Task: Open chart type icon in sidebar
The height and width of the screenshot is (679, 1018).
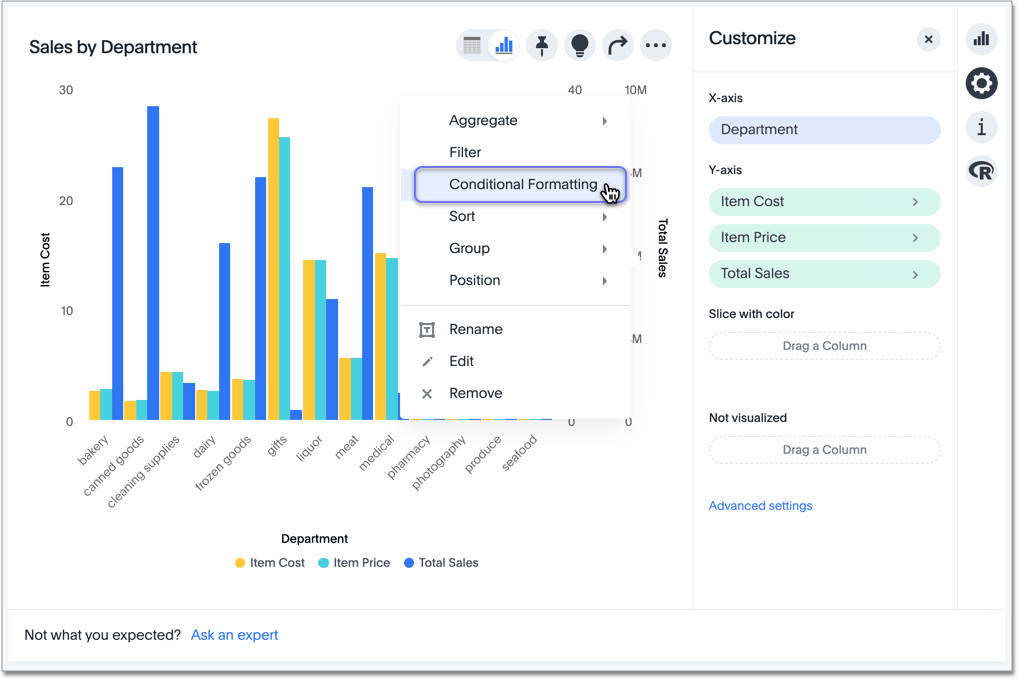Action: 981,39
